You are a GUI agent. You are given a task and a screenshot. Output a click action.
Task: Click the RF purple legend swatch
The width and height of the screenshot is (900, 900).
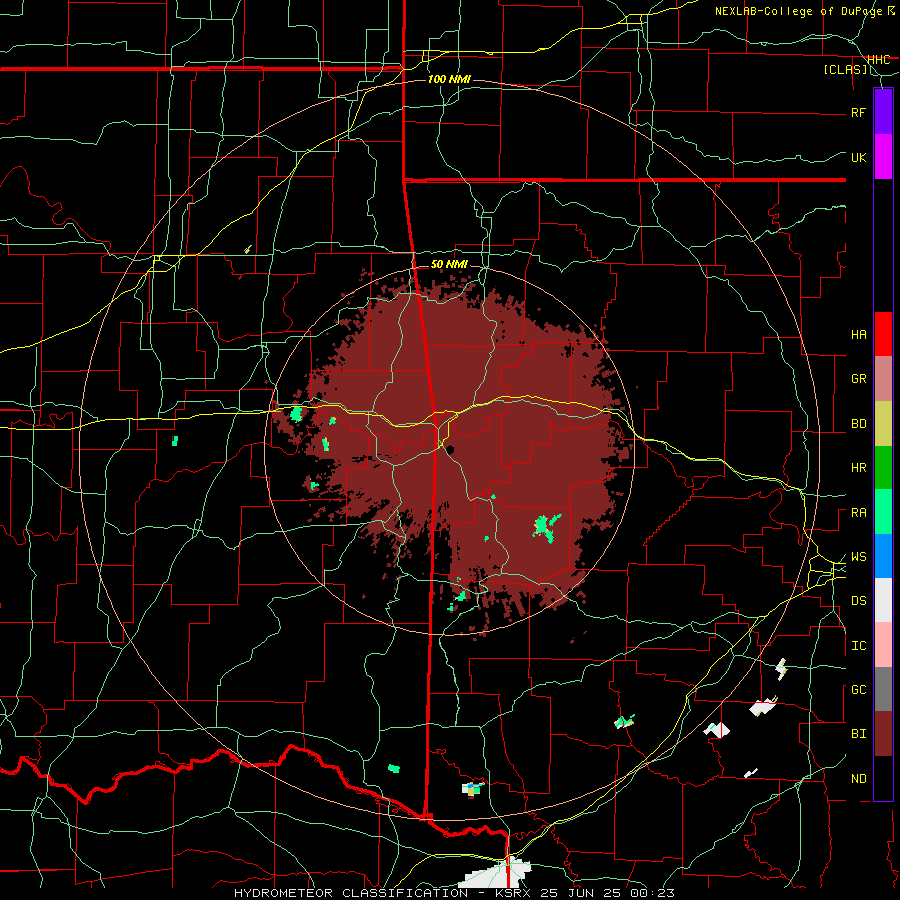point(883,112)
